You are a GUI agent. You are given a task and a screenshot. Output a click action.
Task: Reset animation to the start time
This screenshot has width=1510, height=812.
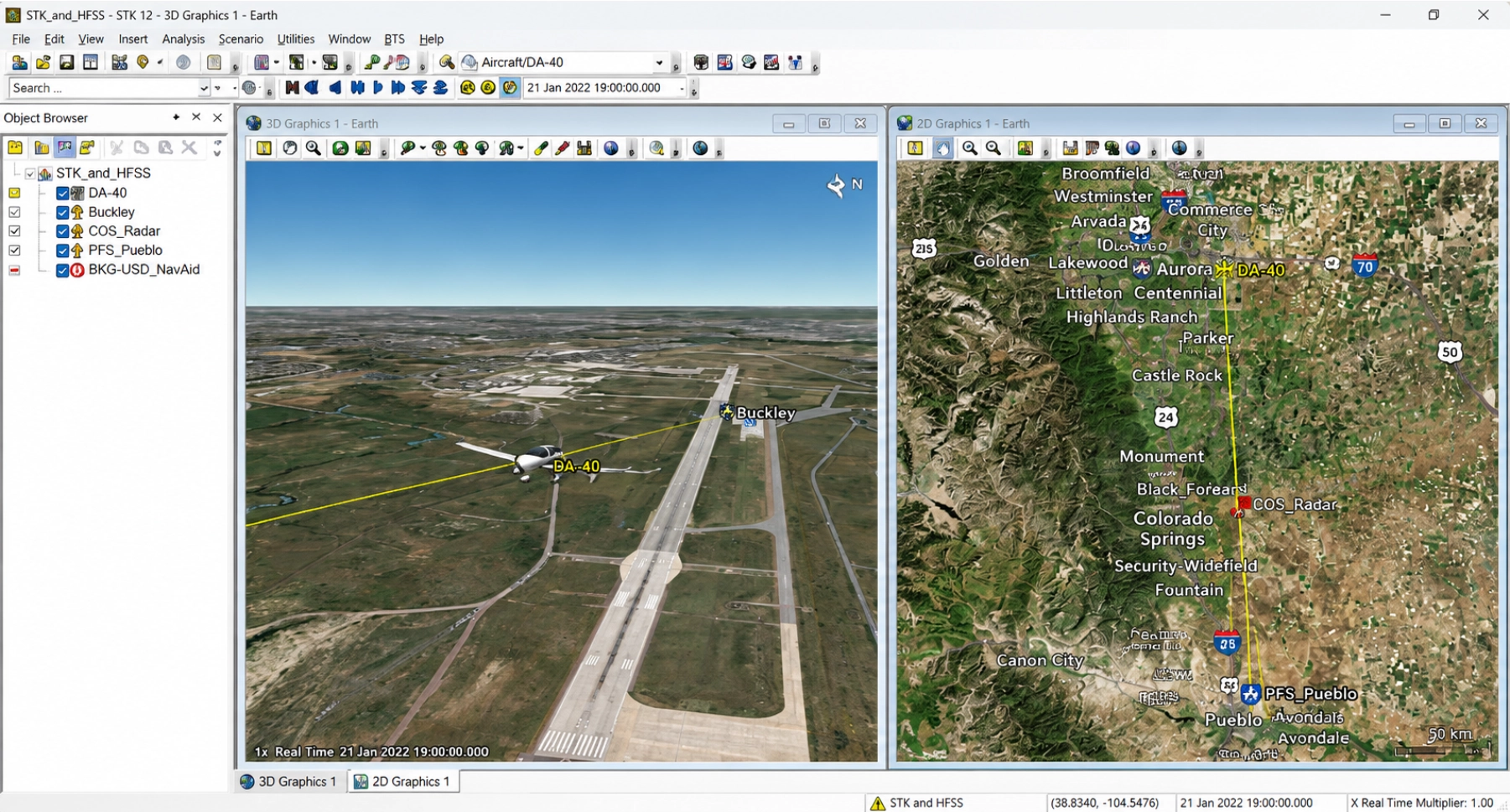(x=292, y=87)
